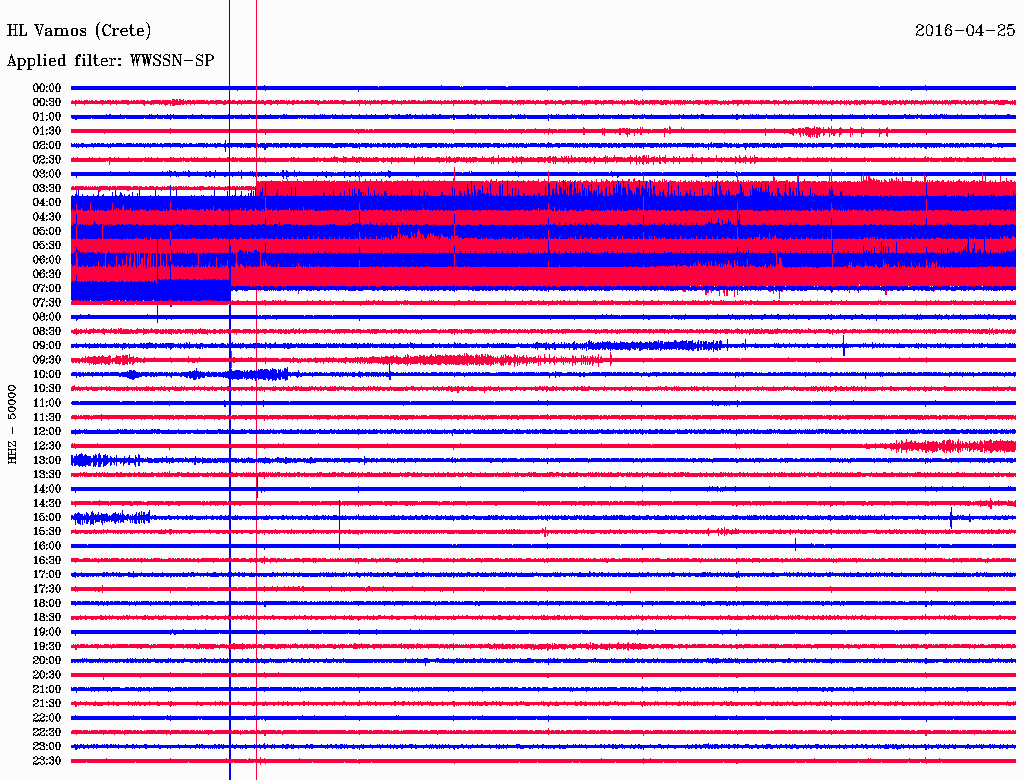This screenshot has width=1024, height=780.
Task: Select the 15:00 time label
Action: [x=46, y=517]
